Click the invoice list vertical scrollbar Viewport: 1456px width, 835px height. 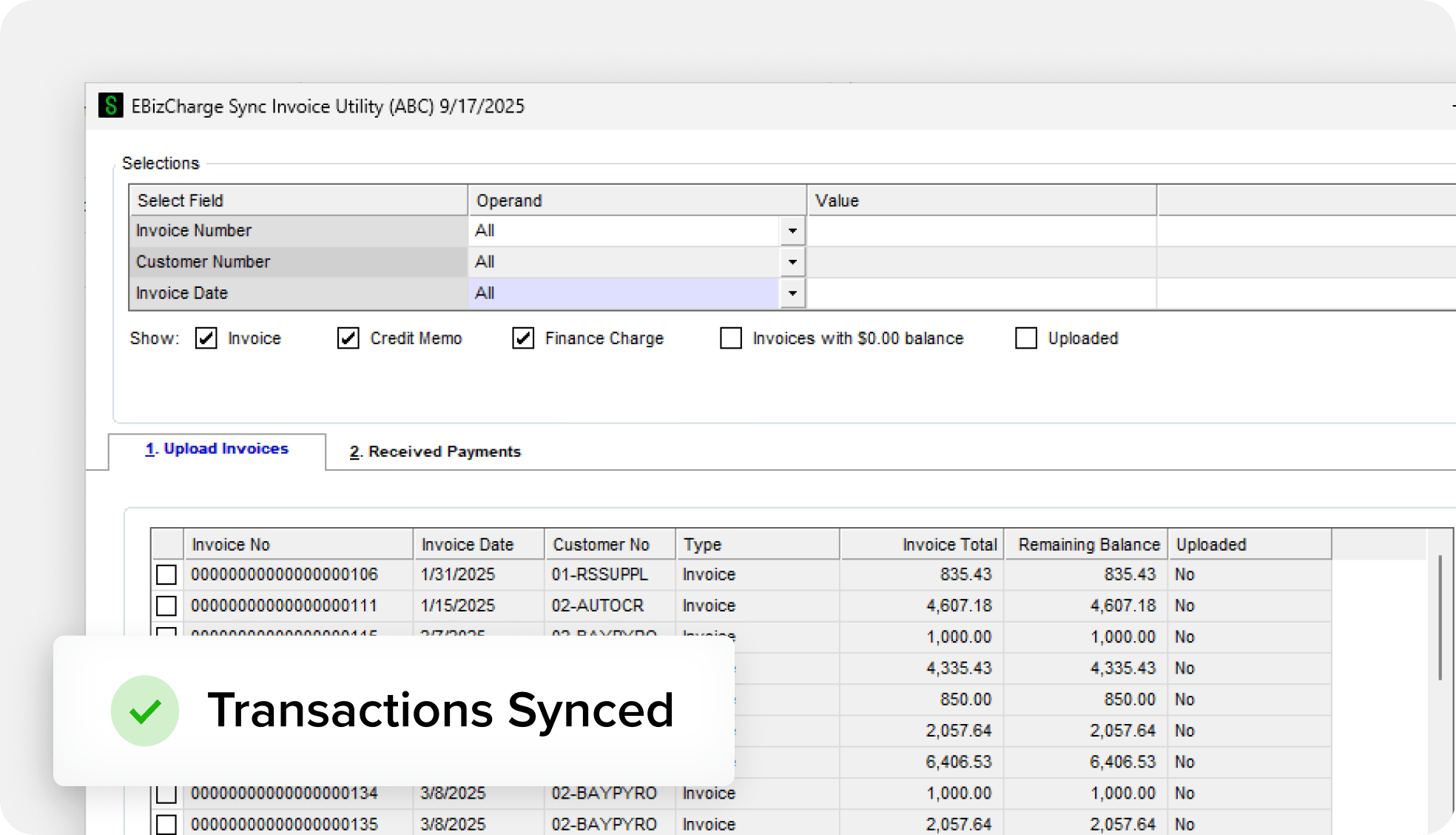point(1440,618)
